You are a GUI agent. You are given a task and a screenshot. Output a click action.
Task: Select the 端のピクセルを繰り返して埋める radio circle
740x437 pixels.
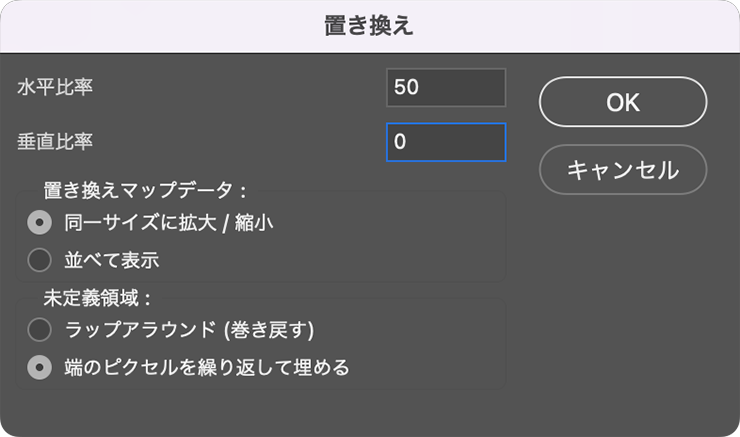coord(40,367)
